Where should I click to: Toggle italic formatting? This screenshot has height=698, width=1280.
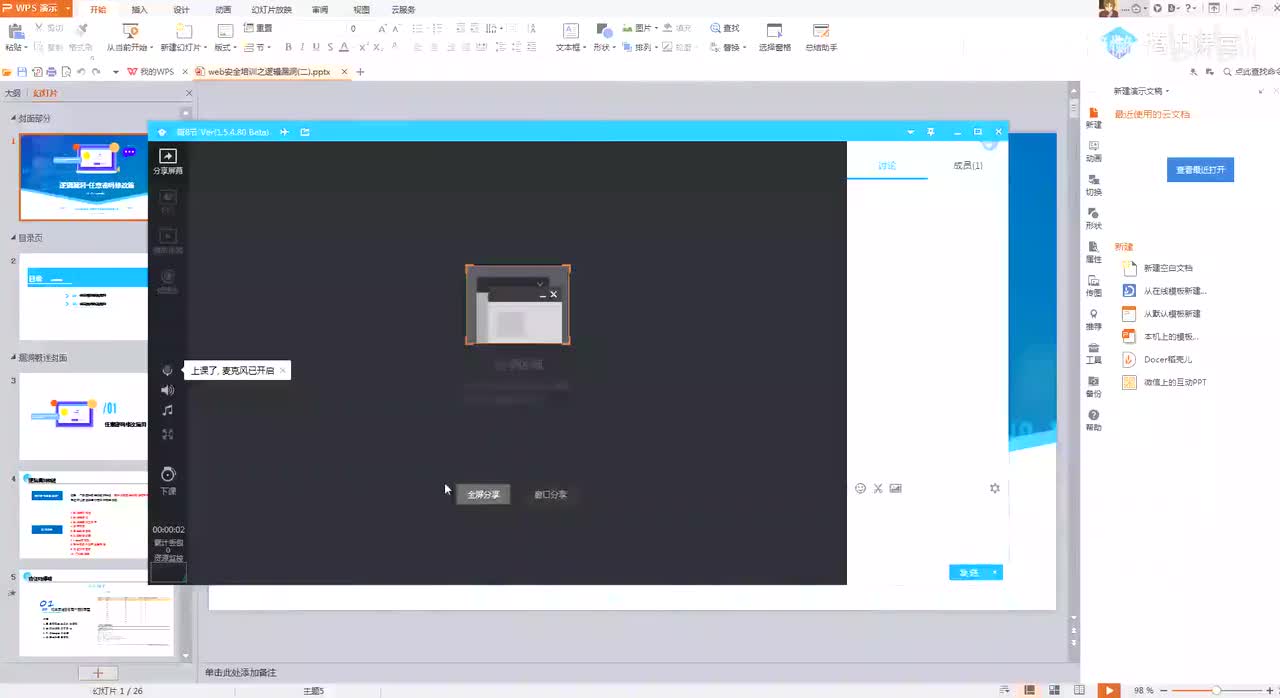click(302, 47)
